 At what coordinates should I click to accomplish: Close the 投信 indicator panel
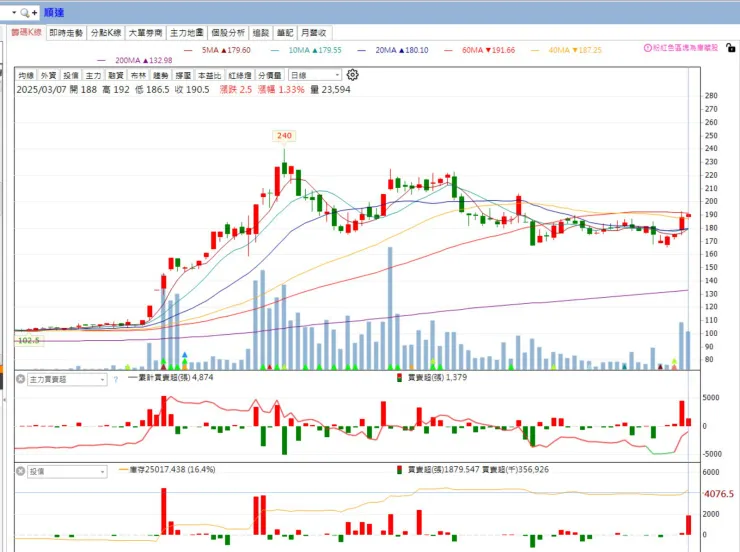point(20,471)
